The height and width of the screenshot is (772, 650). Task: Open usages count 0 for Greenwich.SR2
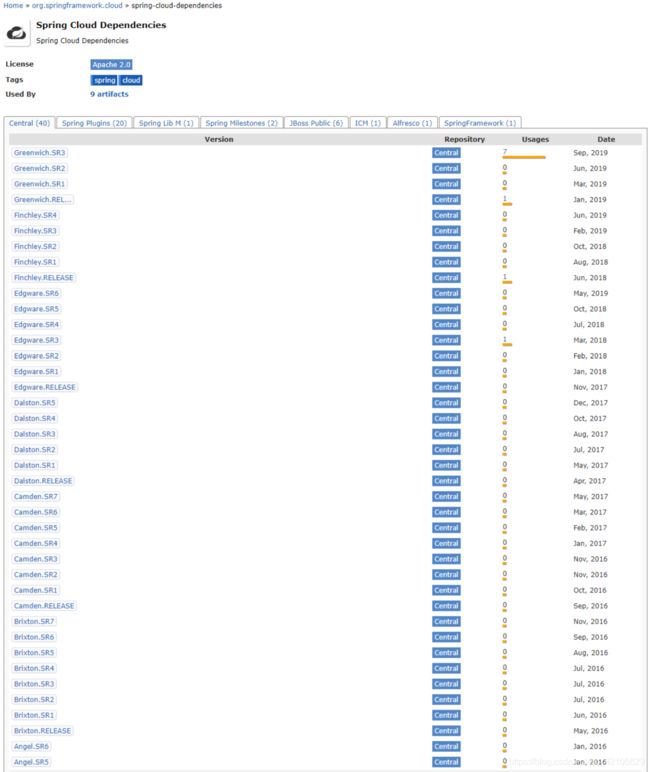[505, 168]
